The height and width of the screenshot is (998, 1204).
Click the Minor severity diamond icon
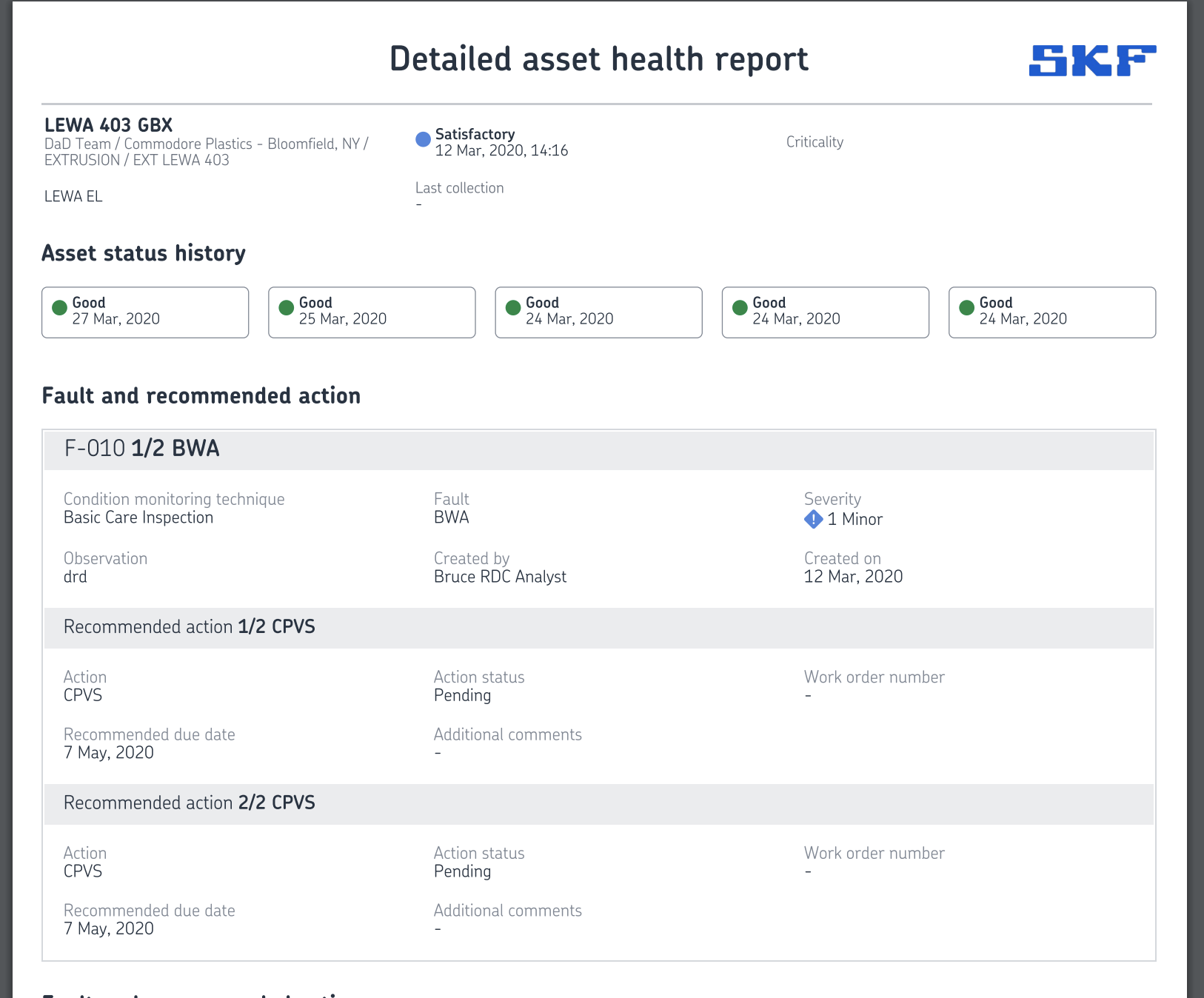pos(813,519)
